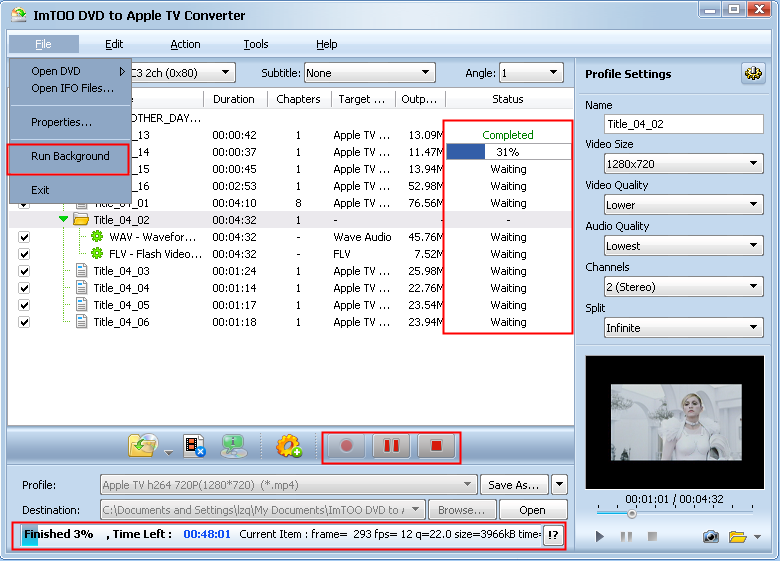The width and height of the screenshot is (780, 561).
Task: Click the DVD info toolbar icon
Action: [233, 446]
